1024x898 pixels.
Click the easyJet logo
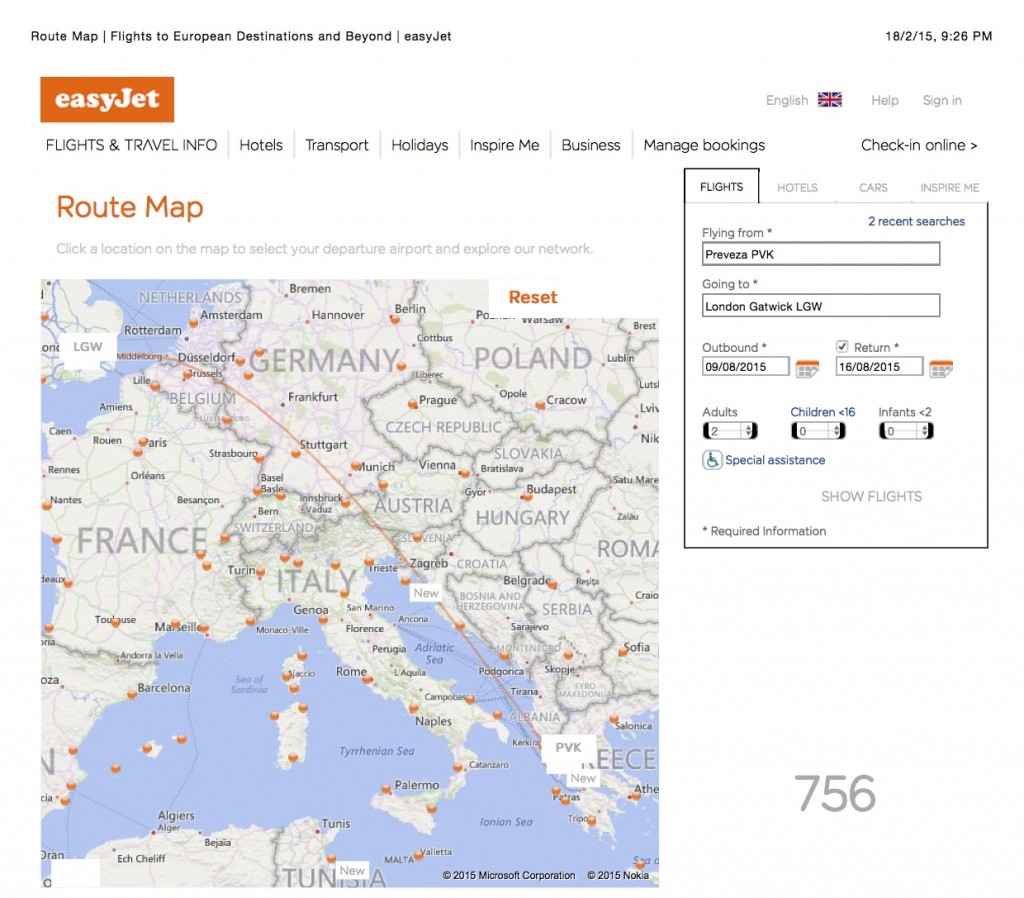tap(107, 99)
